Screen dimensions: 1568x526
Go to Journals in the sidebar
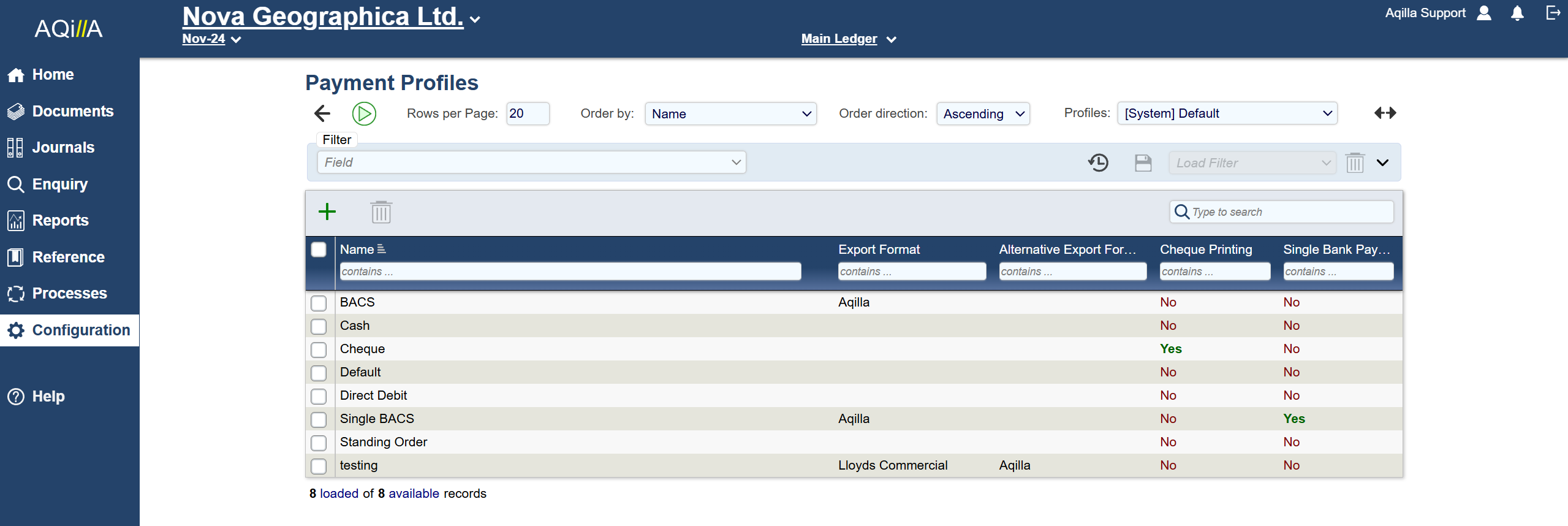pos(63,148)
